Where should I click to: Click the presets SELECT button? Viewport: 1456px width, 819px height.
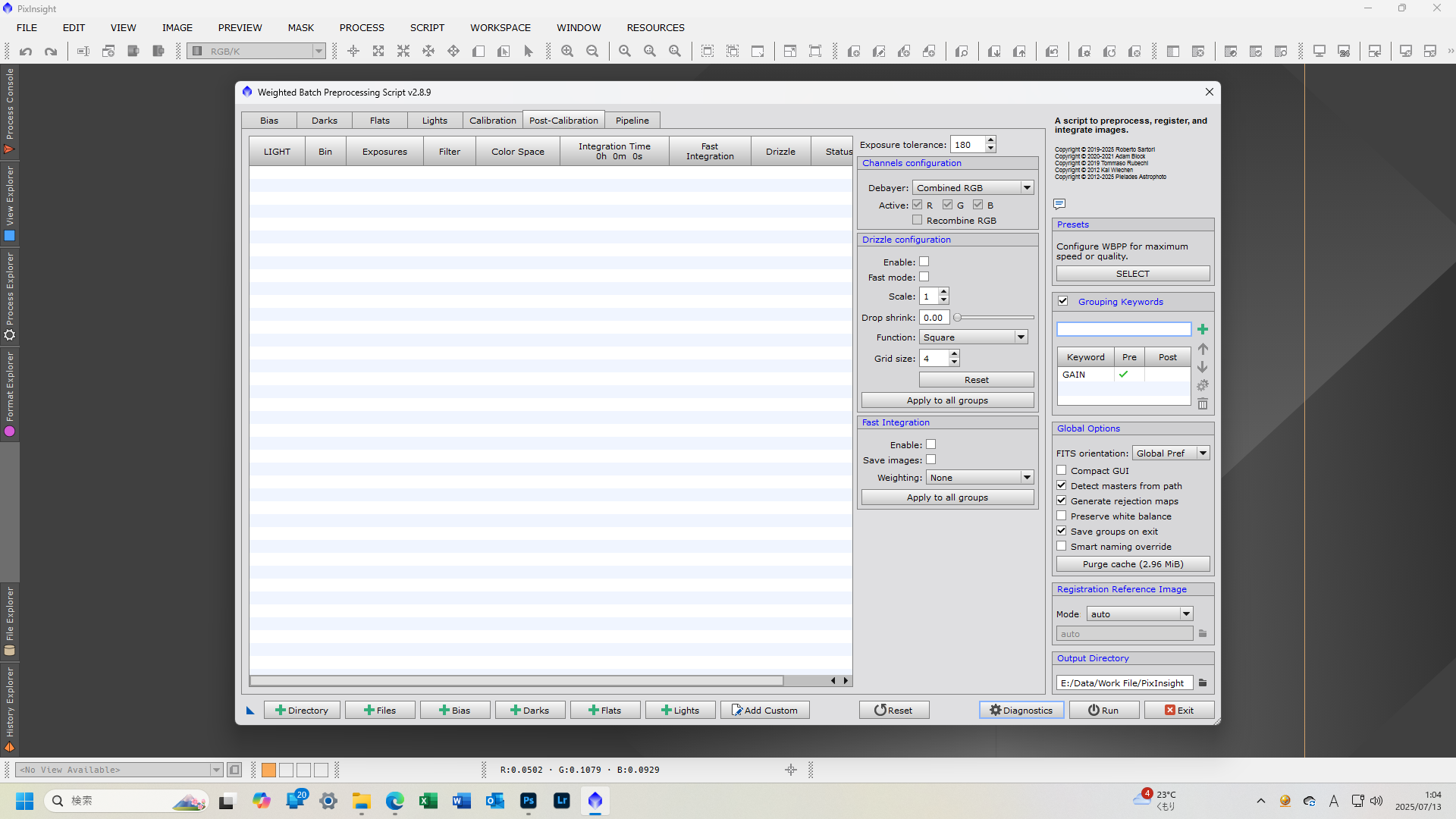point(1133,273)
